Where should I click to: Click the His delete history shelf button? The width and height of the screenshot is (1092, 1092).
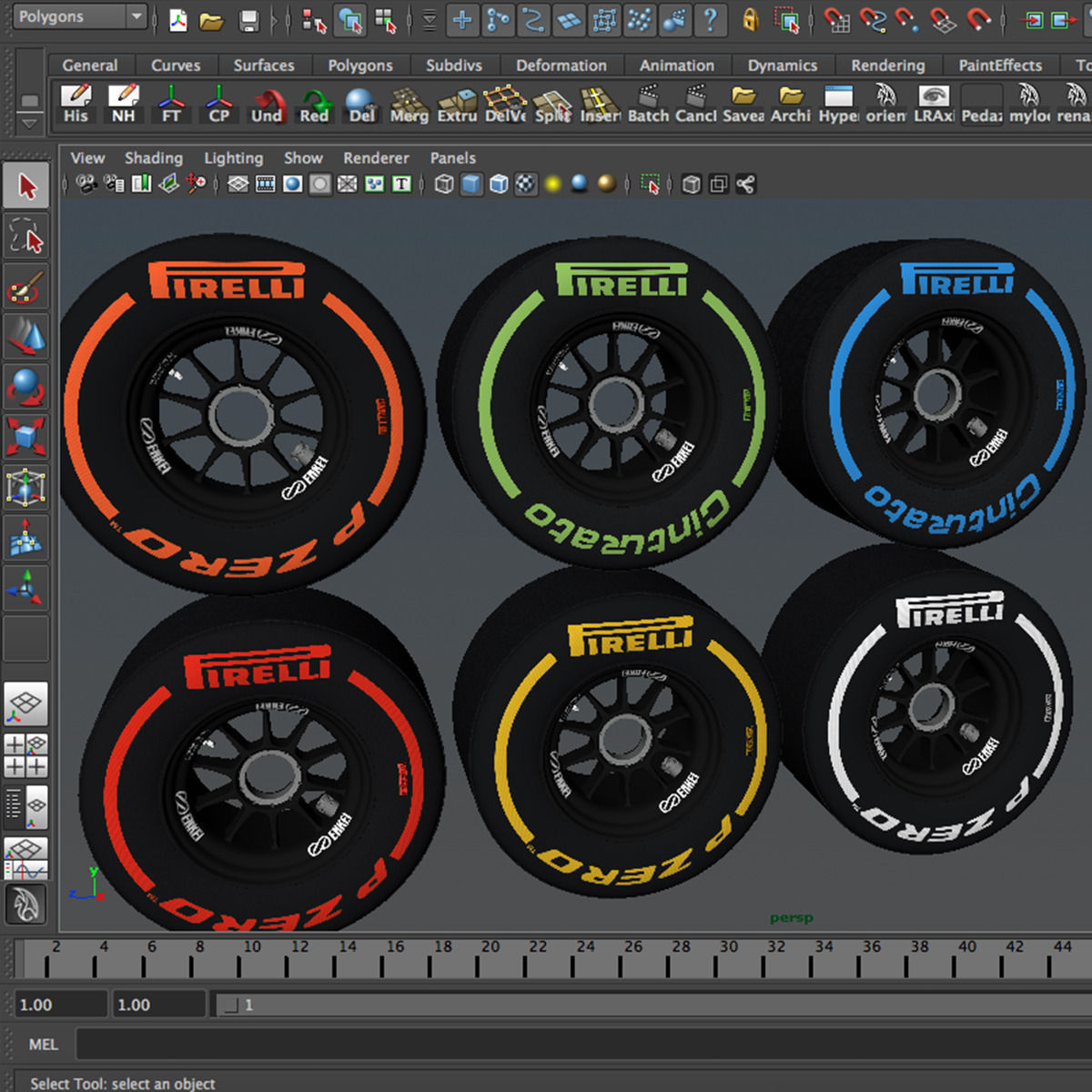point(76,103)
